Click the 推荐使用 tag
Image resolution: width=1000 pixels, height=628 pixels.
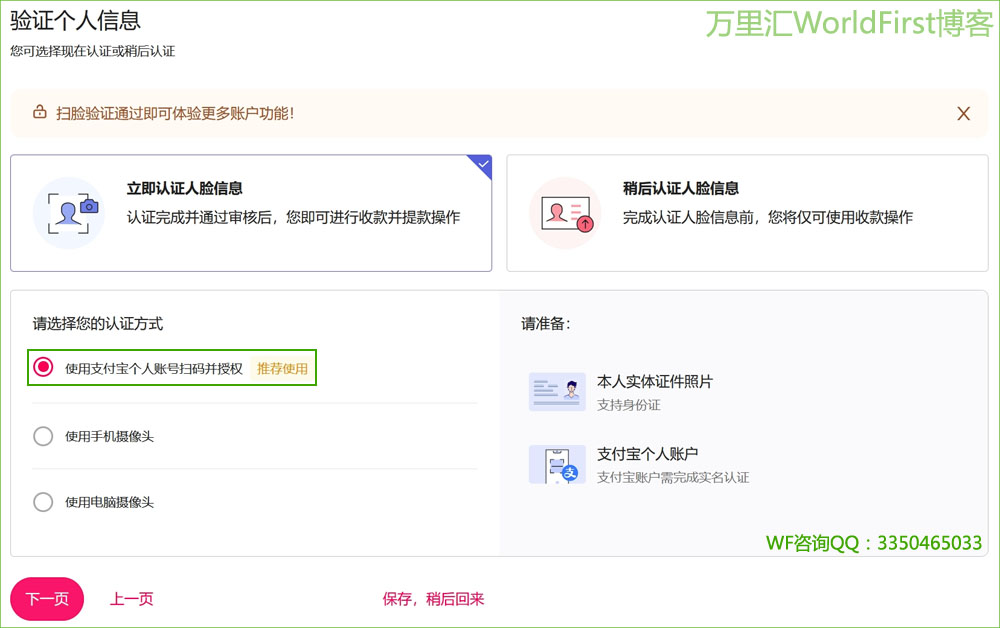(x=282, y=369)
